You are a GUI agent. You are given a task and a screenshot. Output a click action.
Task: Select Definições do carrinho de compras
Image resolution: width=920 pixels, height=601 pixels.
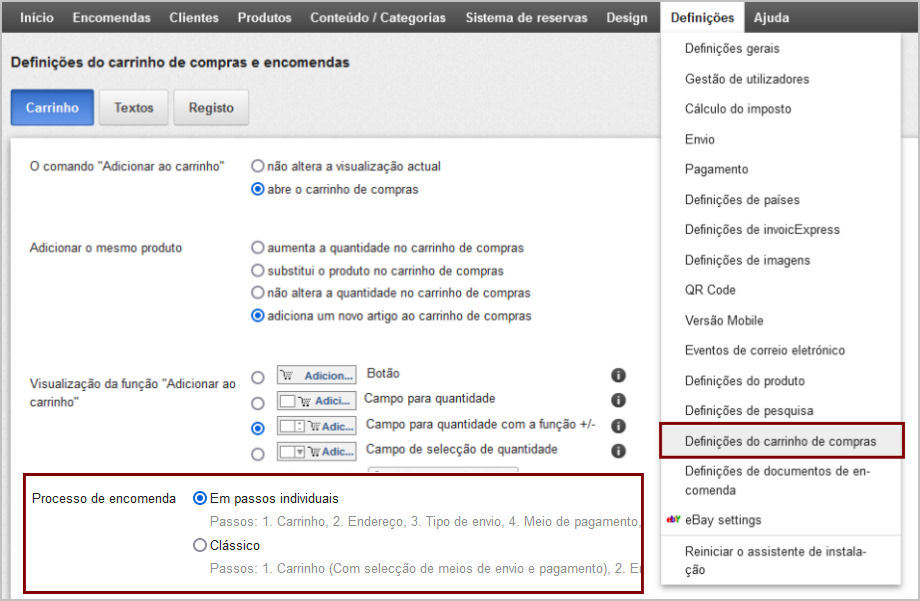pyautogui.click(x=781, y=441)
